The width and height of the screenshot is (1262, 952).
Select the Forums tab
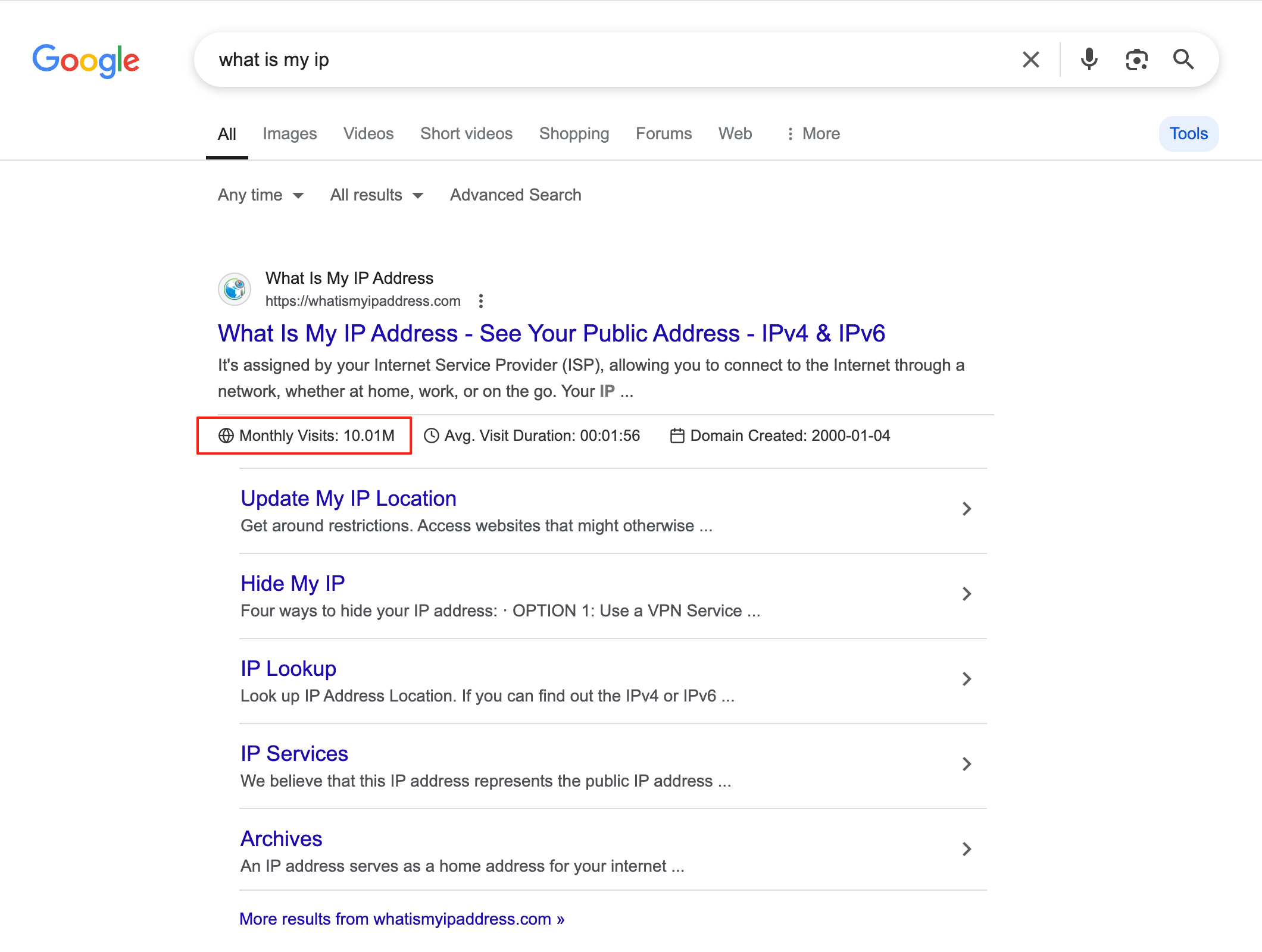point(664,133)
